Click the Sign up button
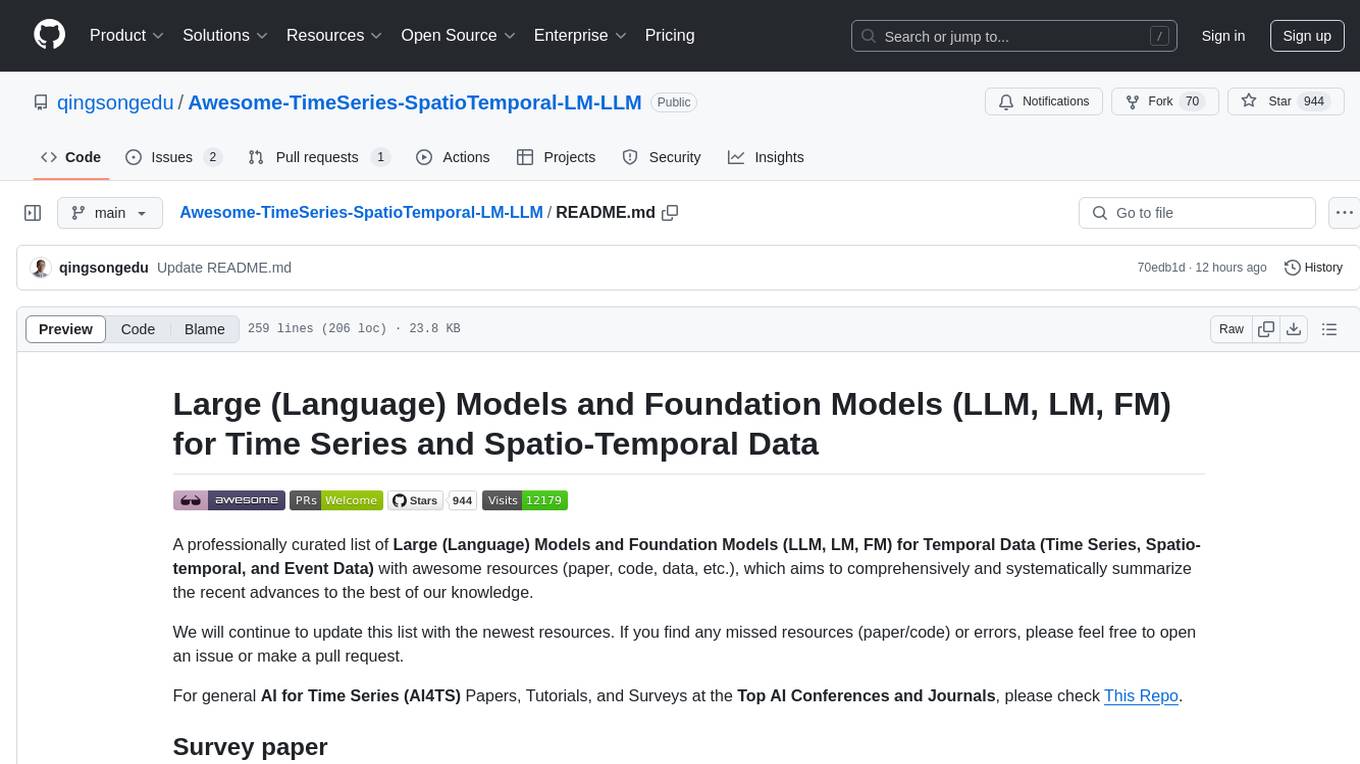The height and width of the screenshot is (764, 1360). tap(1307, 36)
